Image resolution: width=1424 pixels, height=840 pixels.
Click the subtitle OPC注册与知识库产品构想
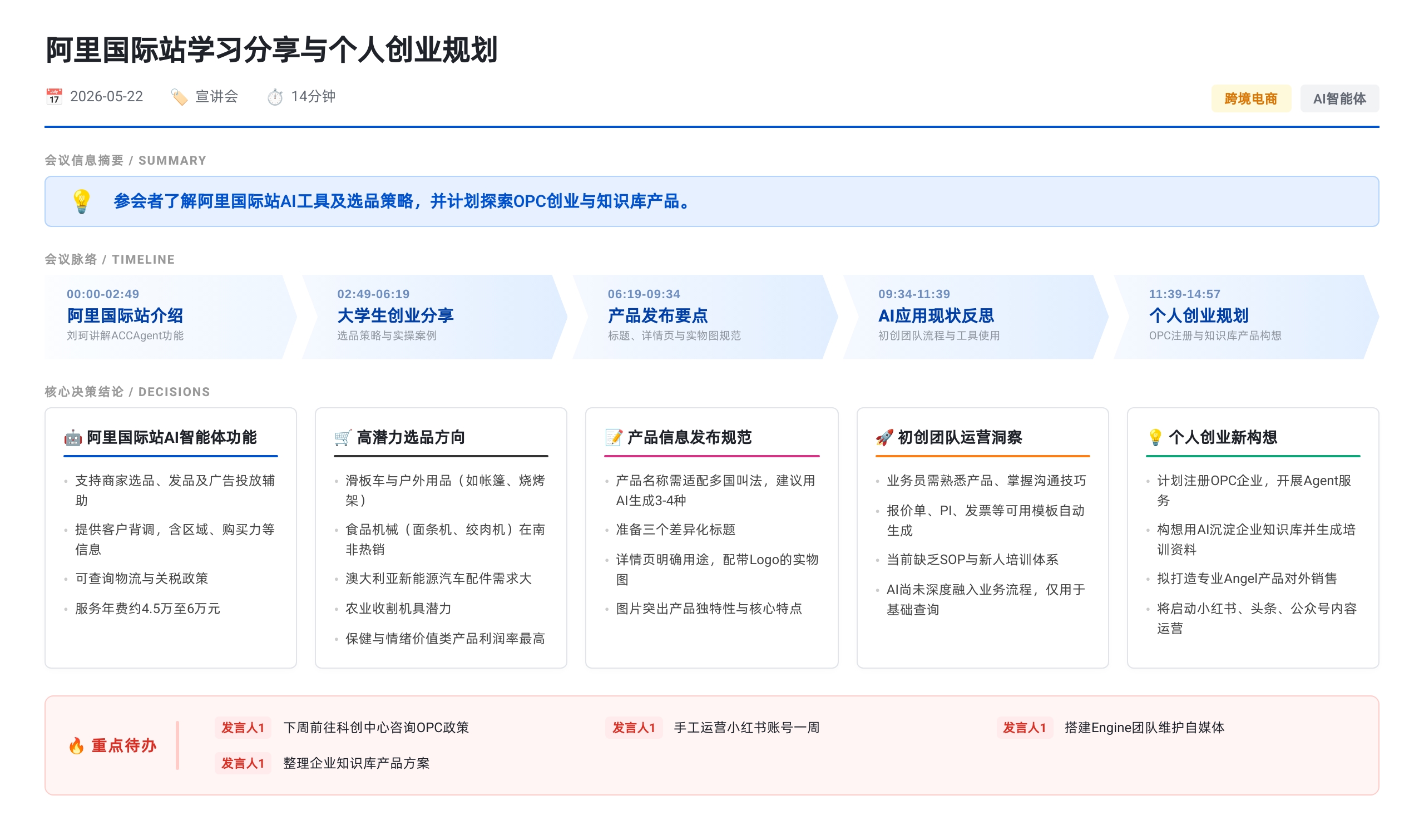[1215, 335]
